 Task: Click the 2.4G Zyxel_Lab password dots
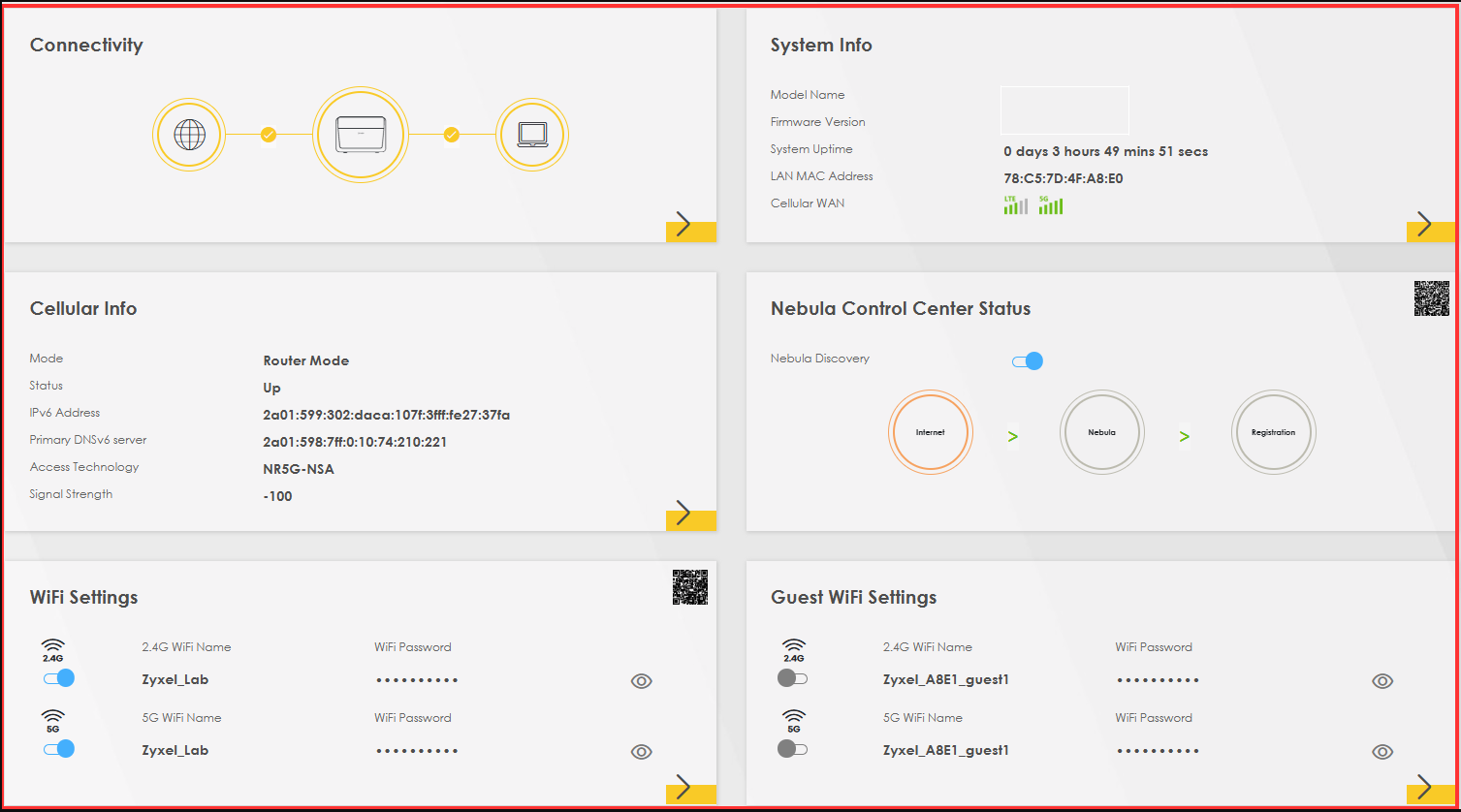pos(417,680)
